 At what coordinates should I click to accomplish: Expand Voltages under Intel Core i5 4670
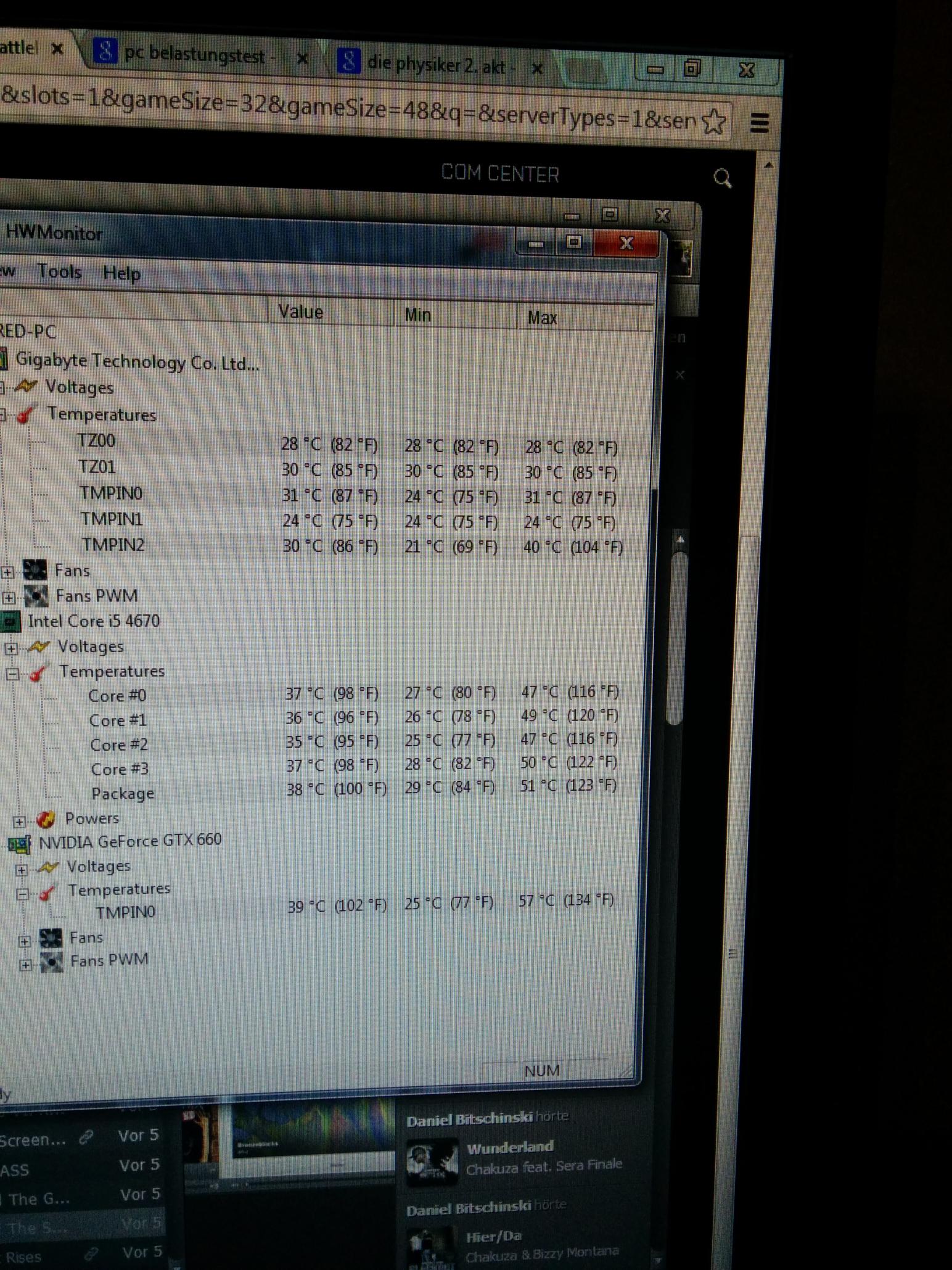pos(11,648)
